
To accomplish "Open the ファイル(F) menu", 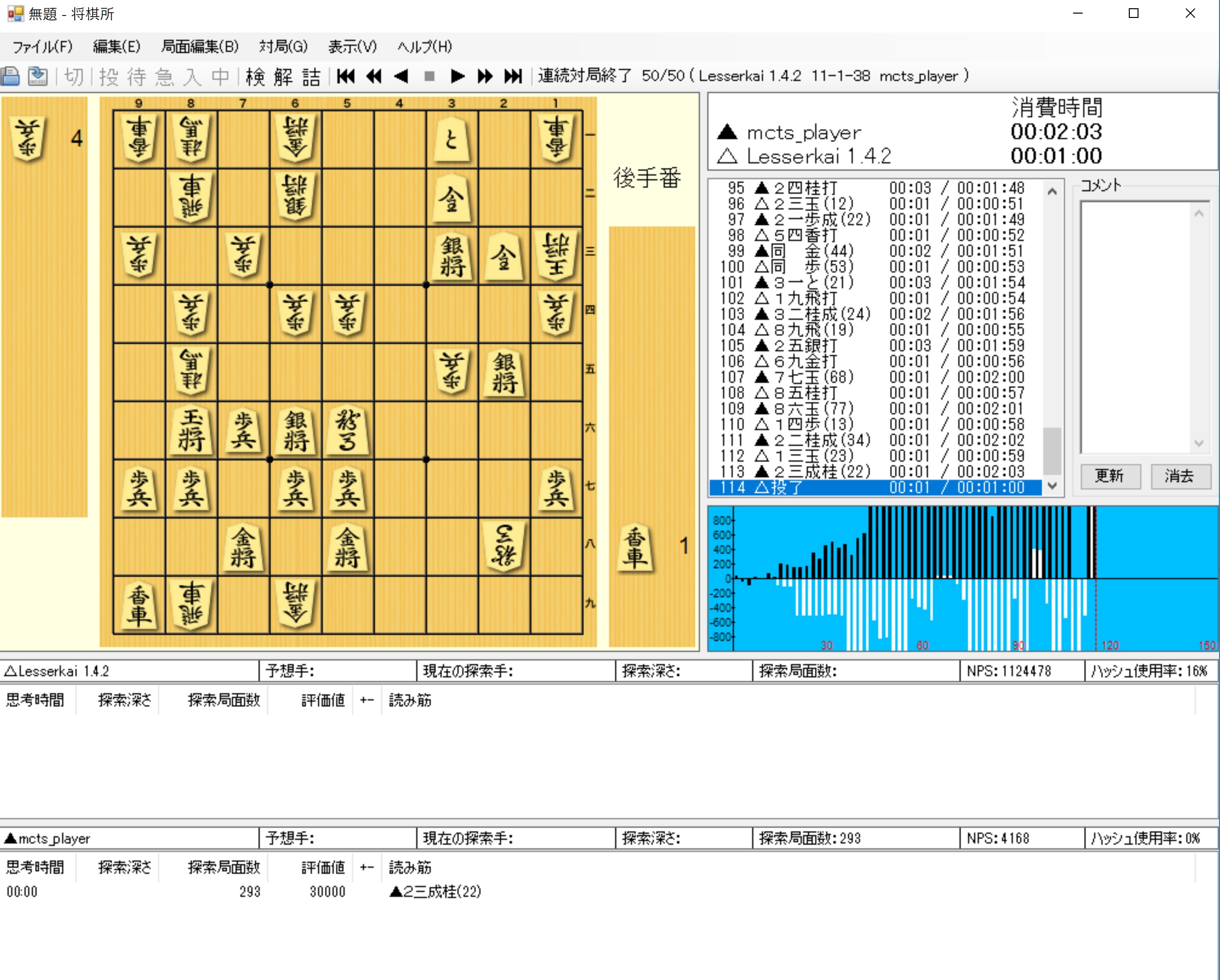I will pyautogui.click(x=42, y=47).
